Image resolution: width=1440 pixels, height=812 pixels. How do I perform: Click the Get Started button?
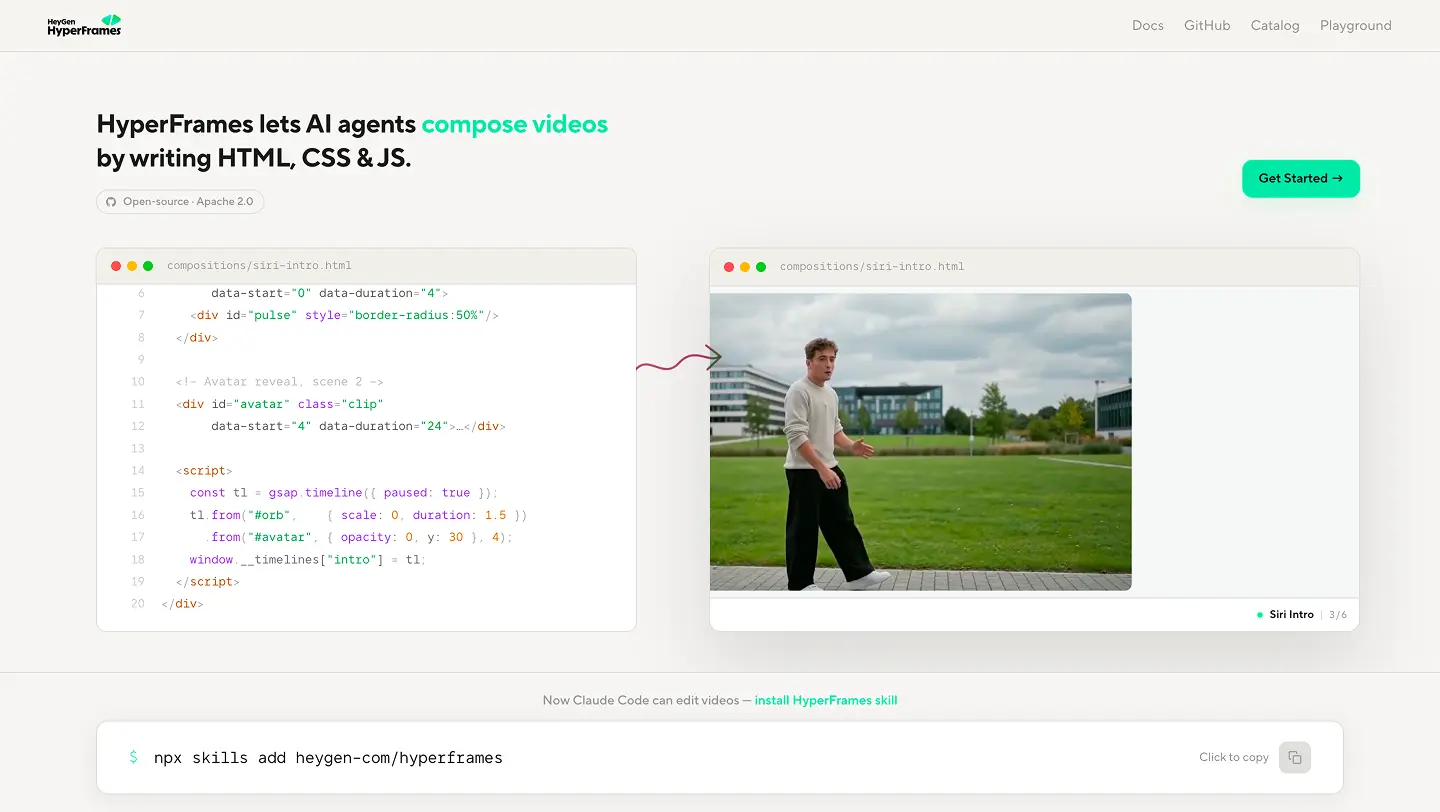(x=1301, y=178)
